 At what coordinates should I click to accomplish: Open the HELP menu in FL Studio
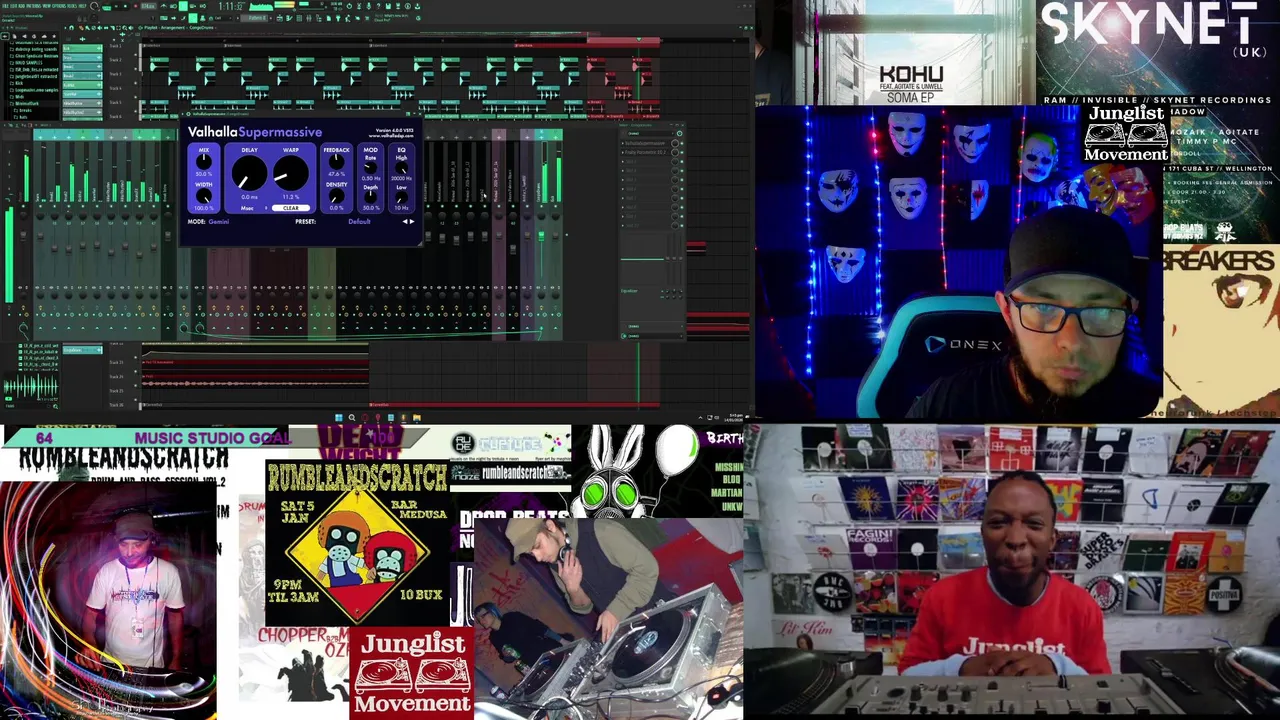click(x=82, y=6)
